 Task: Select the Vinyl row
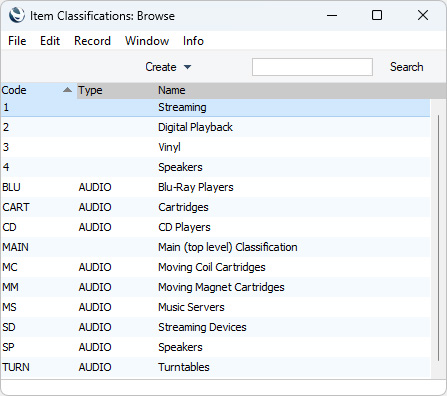tap(215, 147)
